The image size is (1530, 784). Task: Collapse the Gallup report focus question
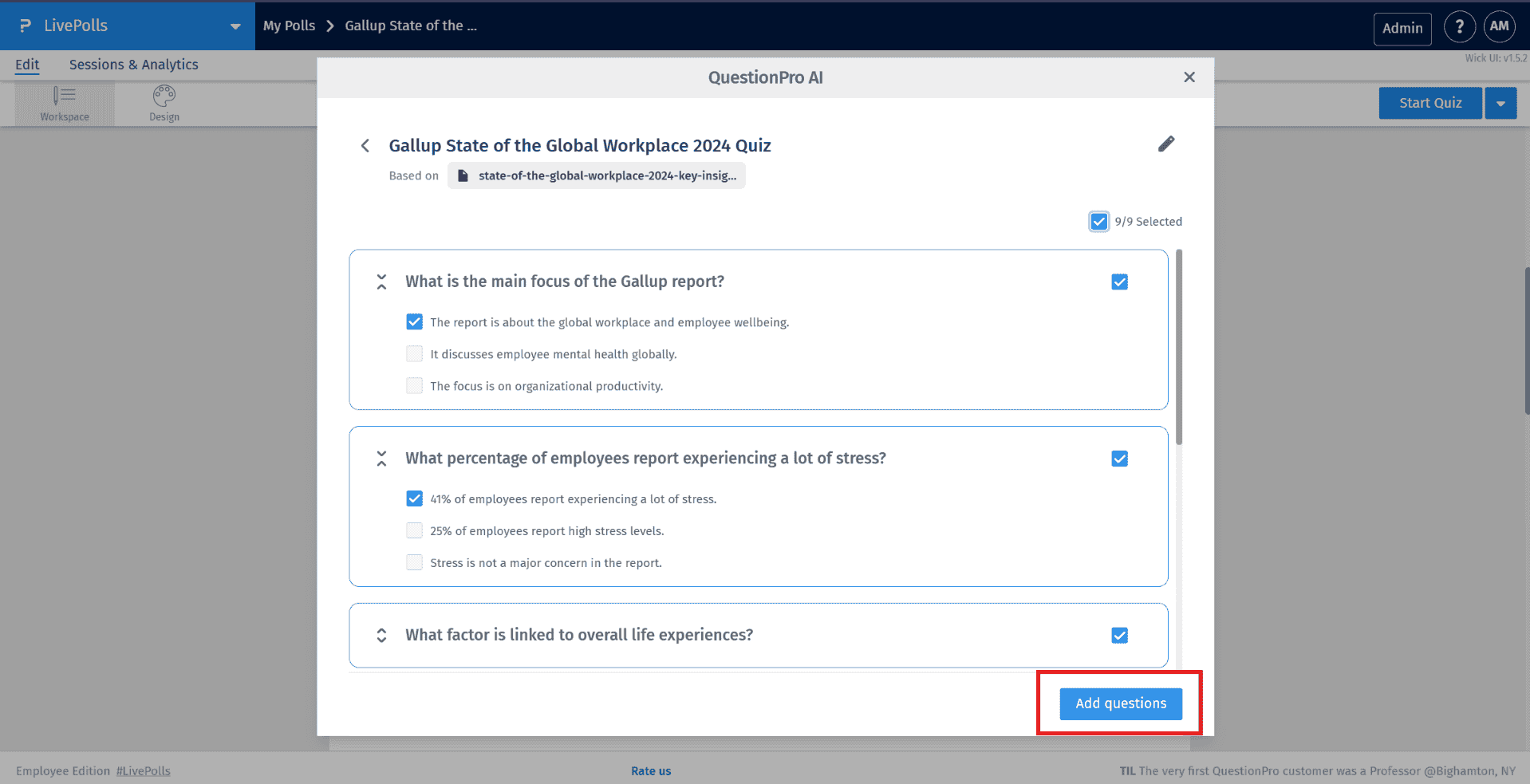pos(381,282)
